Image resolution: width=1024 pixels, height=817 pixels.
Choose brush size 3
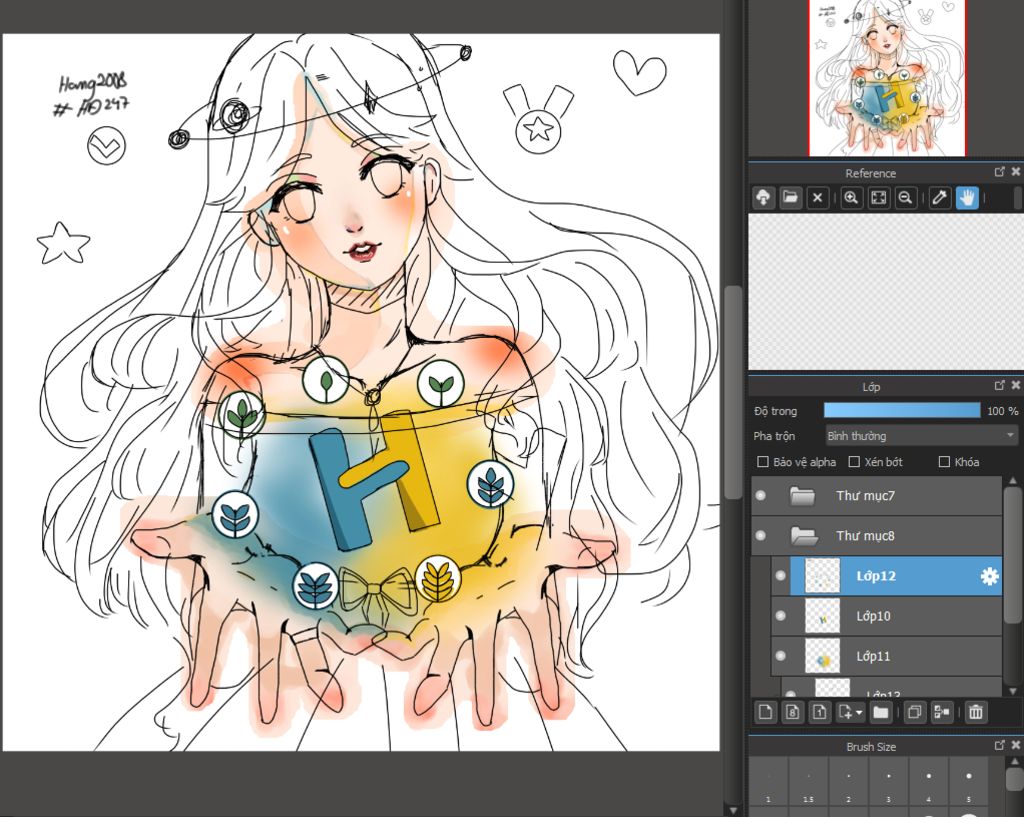tap(888, 782)
